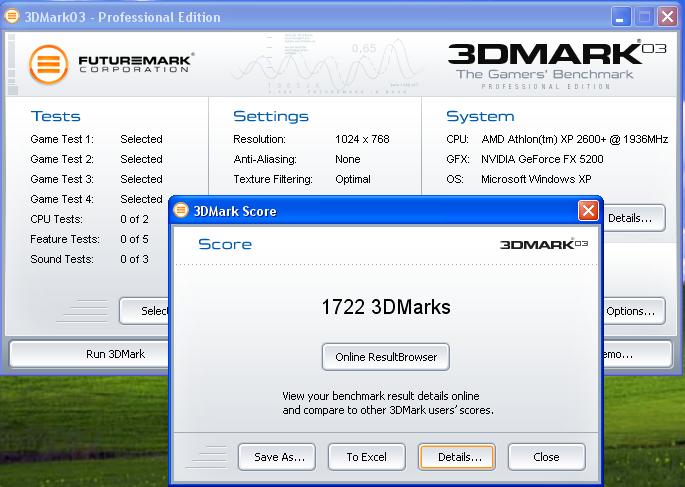Open System Details in main window
The width and height of the screenshot is (685, 487).
point(634,218)
